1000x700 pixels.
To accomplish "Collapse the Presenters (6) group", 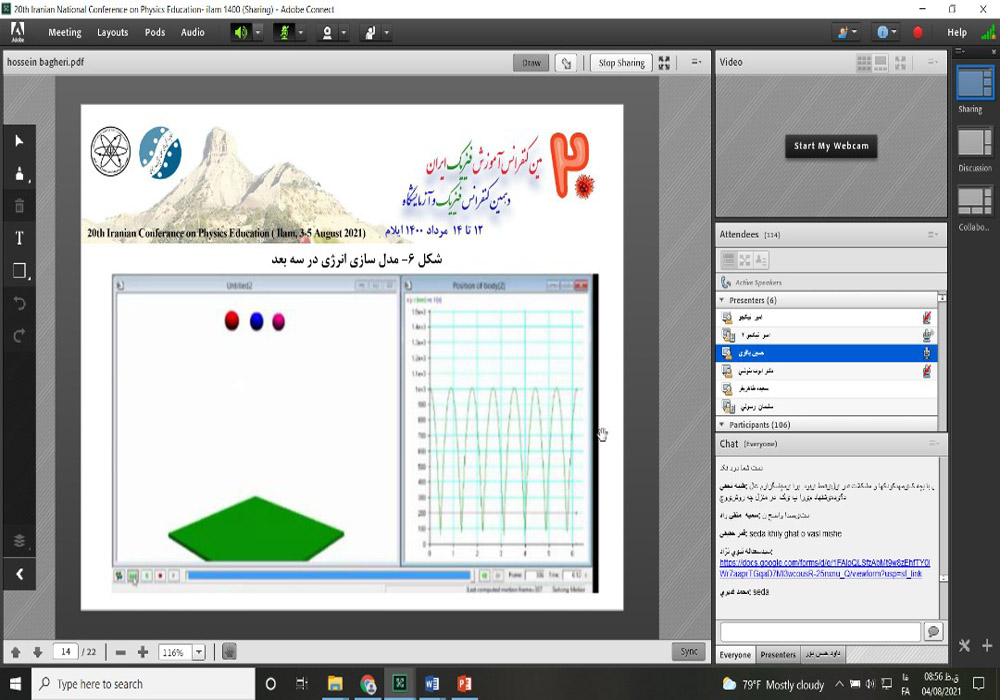I will 722,300.
